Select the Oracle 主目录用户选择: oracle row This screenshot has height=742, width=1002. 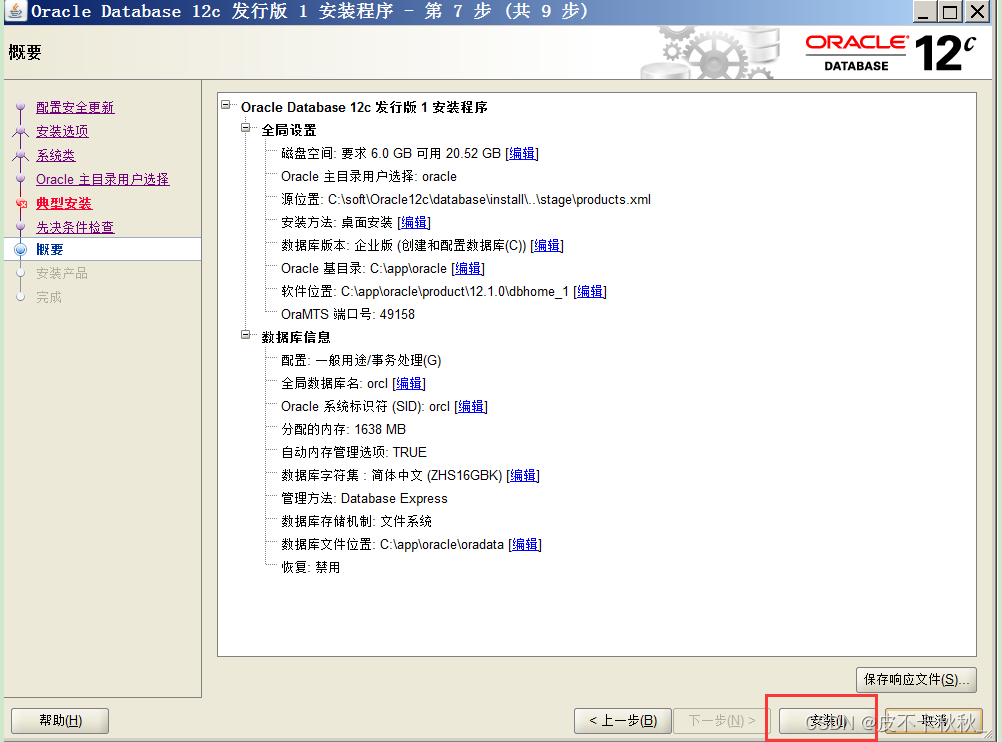pyautogui.click(x=369, y=176)
